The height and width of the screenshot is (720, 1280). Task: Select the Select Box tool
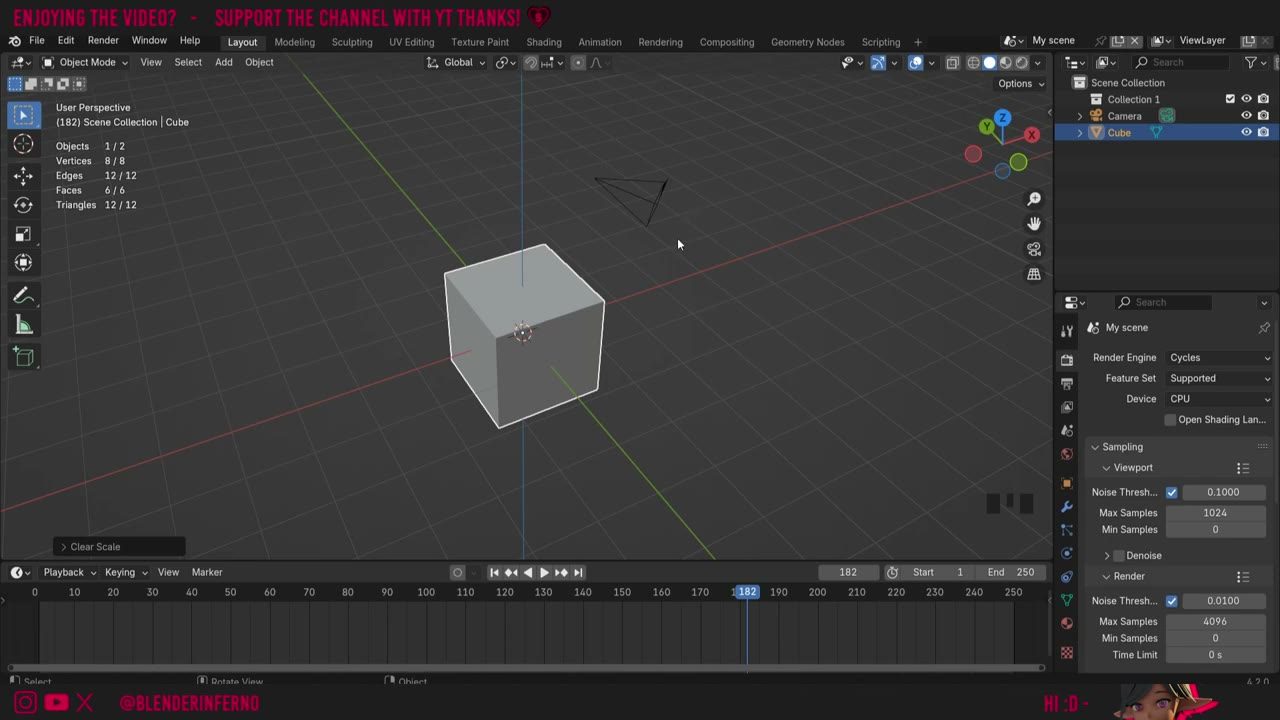point(23,115)
